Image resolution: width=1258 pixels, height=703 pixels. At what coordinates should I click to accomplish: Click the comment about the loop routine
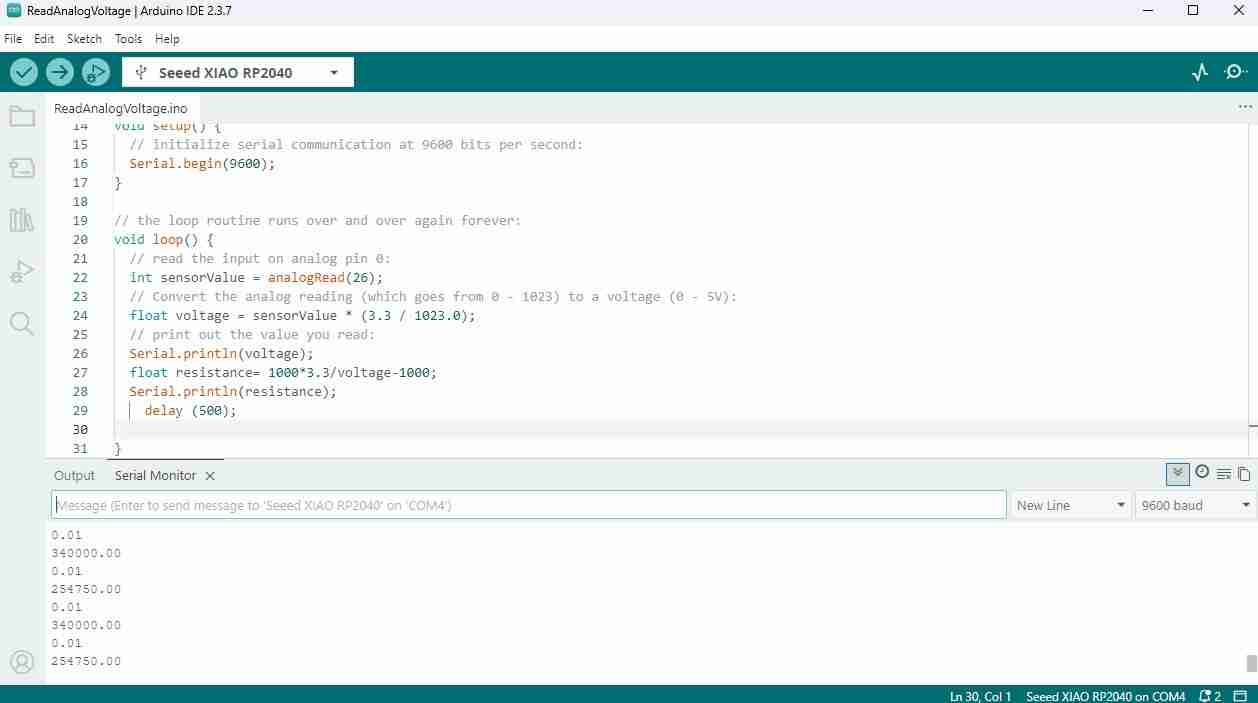318,220
